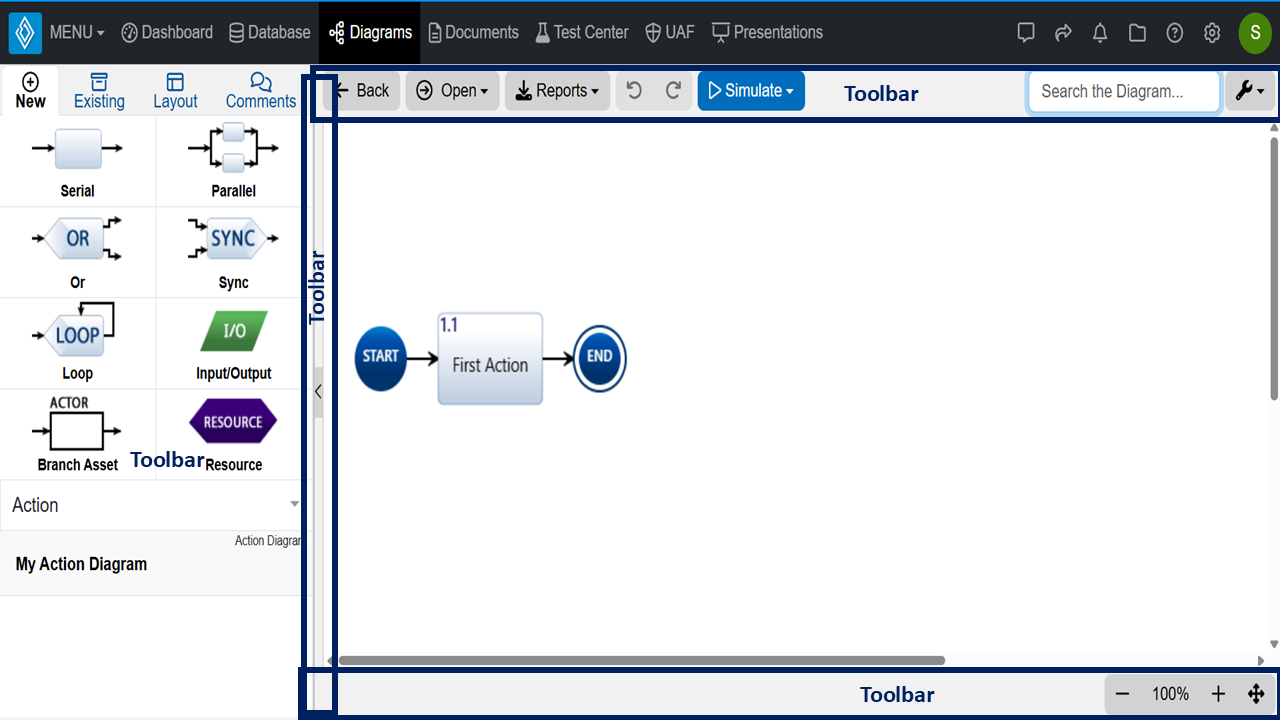Select the Branch Asset actor icon
Screen dimensions: 1280x720
pos(77,424)
